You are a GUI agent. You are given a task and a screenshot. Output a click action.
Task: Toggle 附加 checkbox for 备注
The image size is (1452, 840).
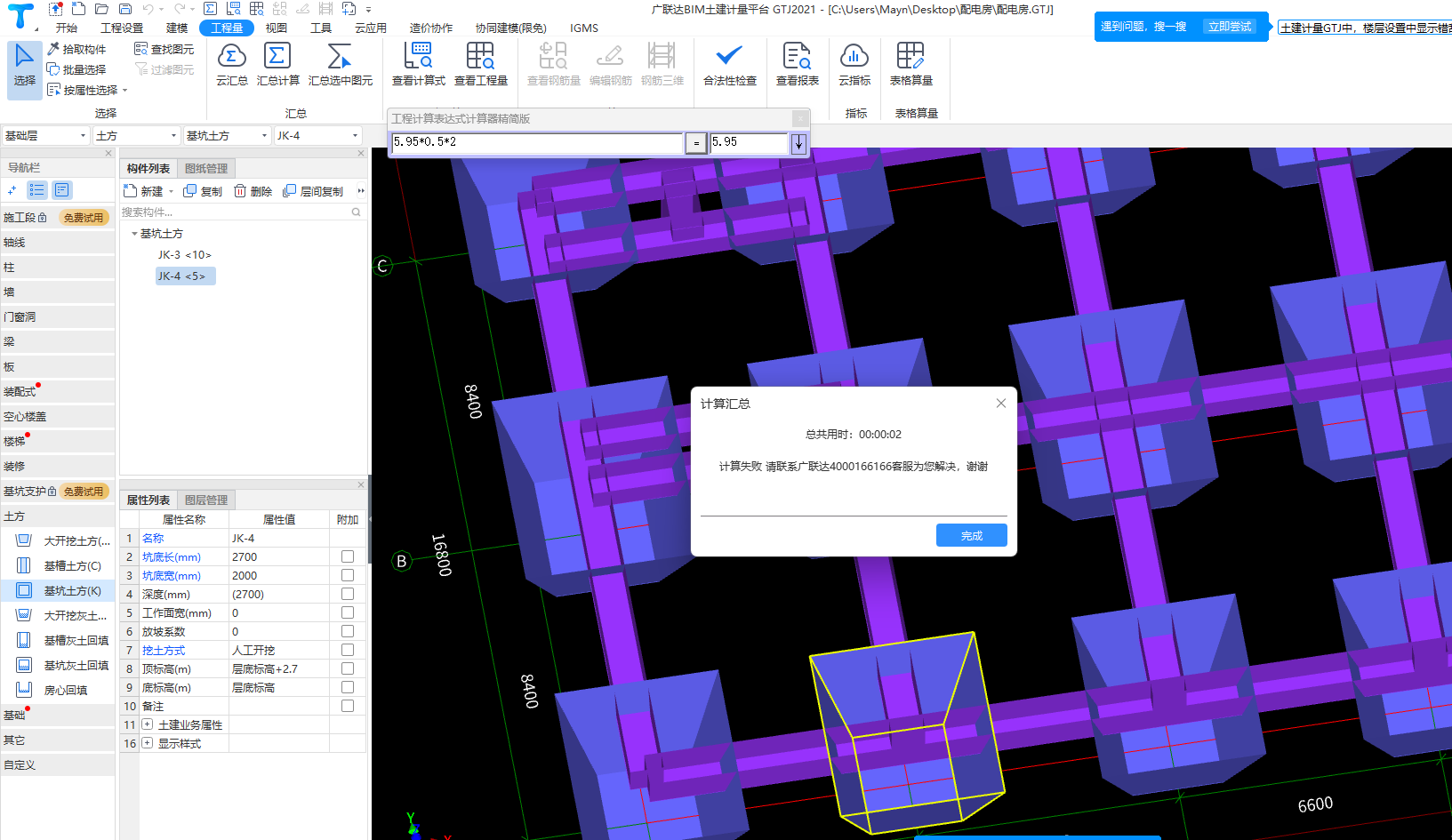348,706
